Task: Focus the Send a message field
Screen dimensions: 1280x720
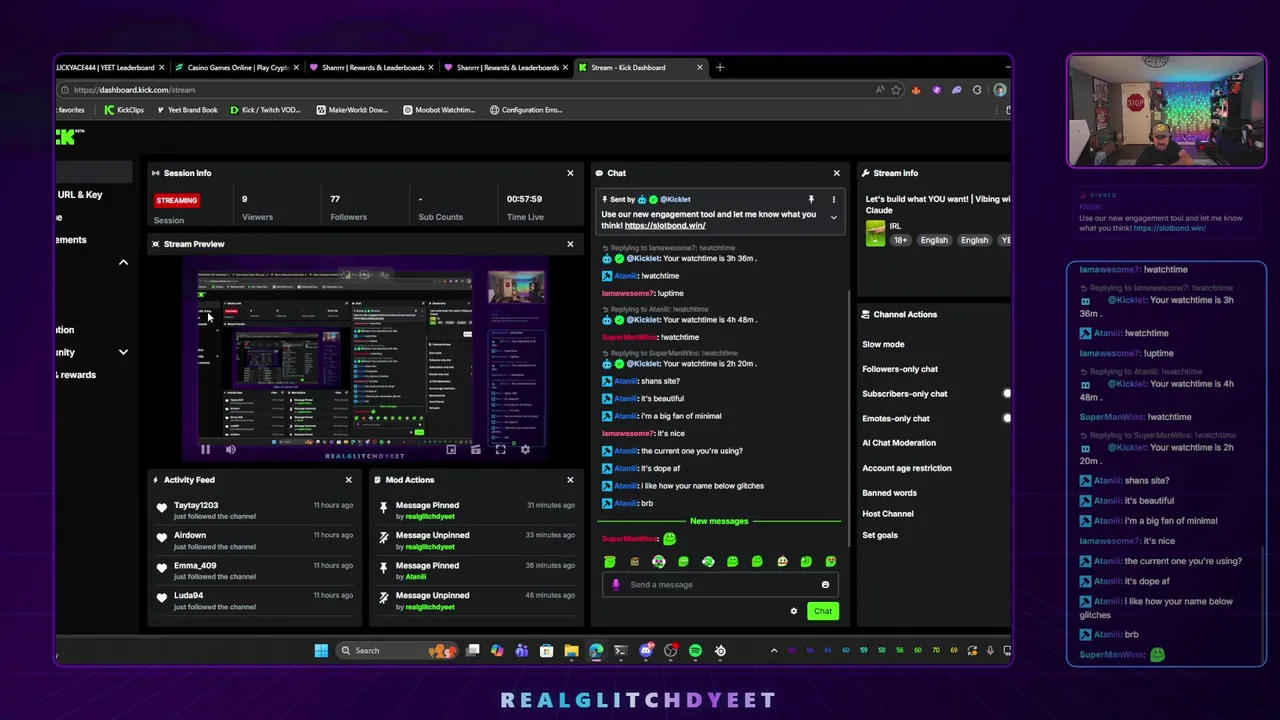Action: (720, 585)
